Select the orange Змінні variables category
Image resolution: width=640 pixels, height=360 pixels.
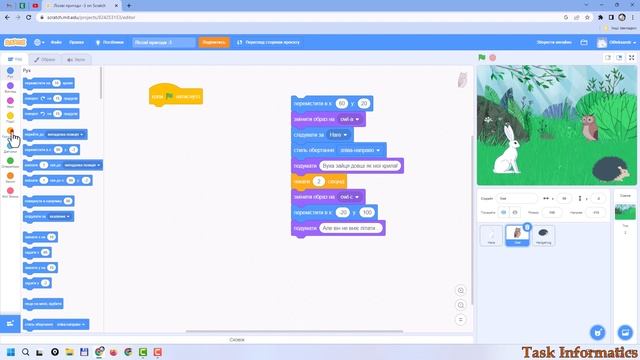tap(10, 178)
